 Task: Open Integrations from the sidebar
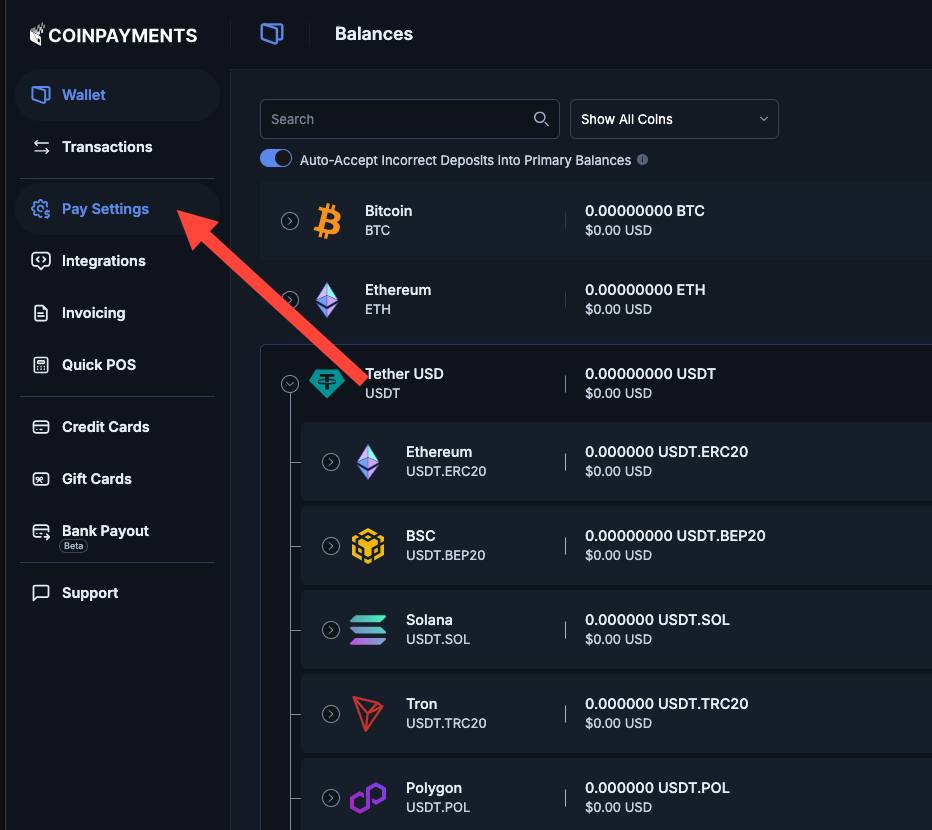[118, 261]
